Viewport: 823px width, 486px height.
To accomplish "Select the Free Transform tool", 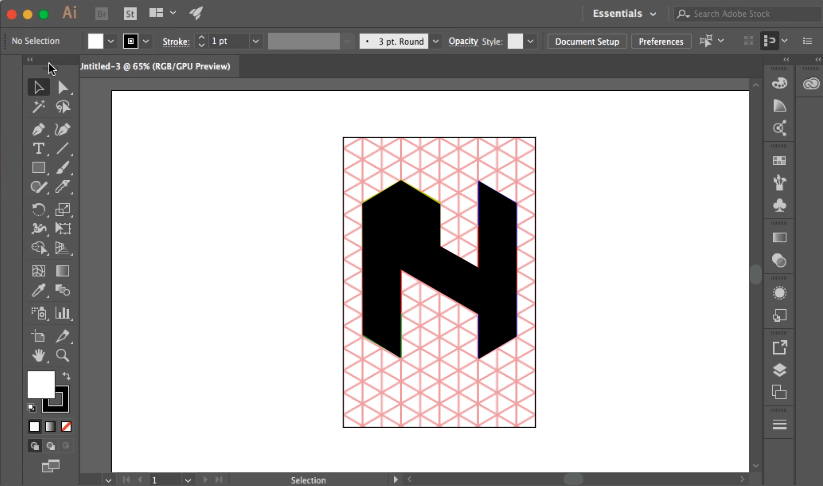I will point(63,228).
